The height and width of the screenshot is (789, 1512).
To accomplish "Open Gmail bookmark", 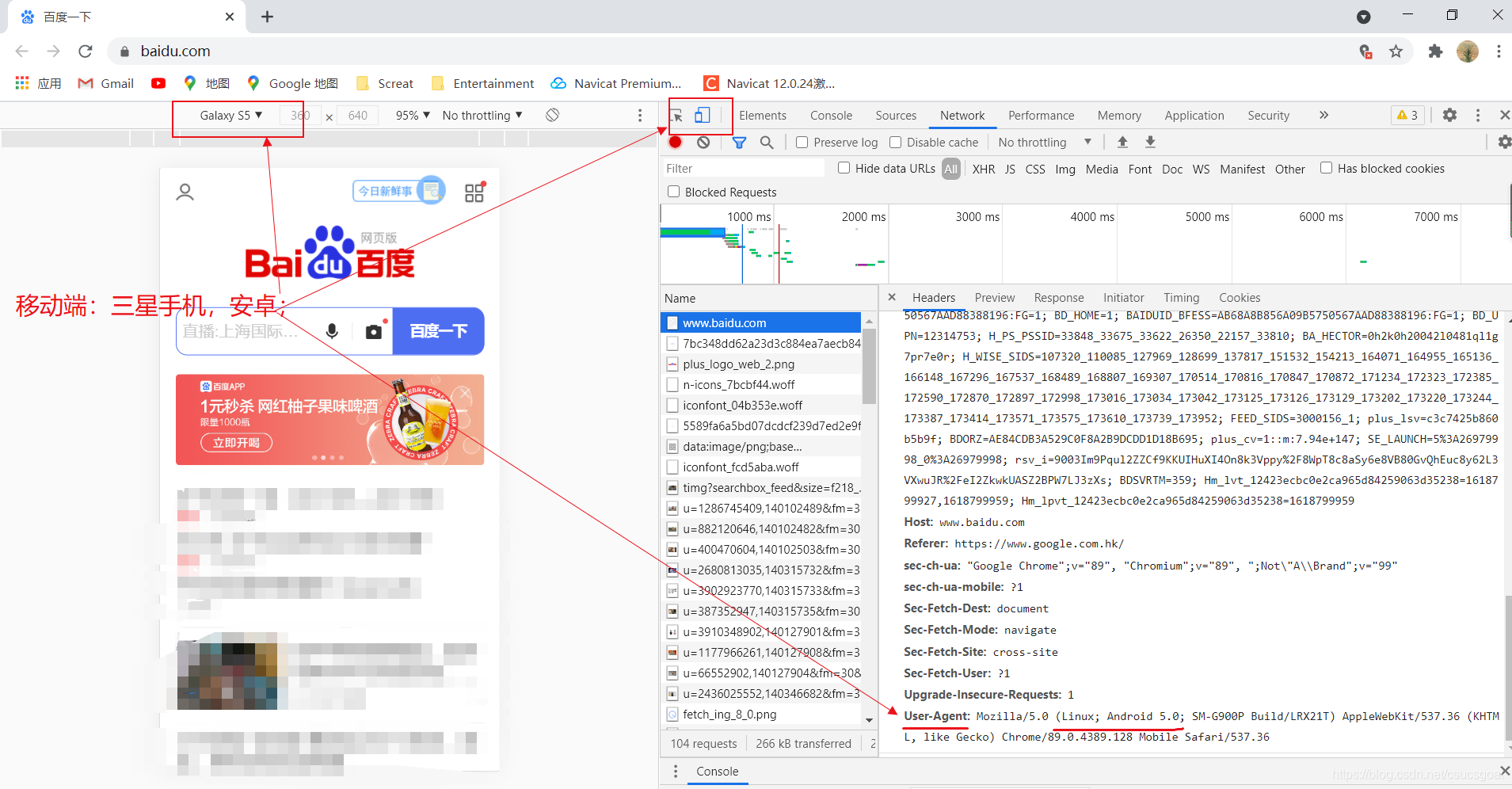I will point(106,83).
